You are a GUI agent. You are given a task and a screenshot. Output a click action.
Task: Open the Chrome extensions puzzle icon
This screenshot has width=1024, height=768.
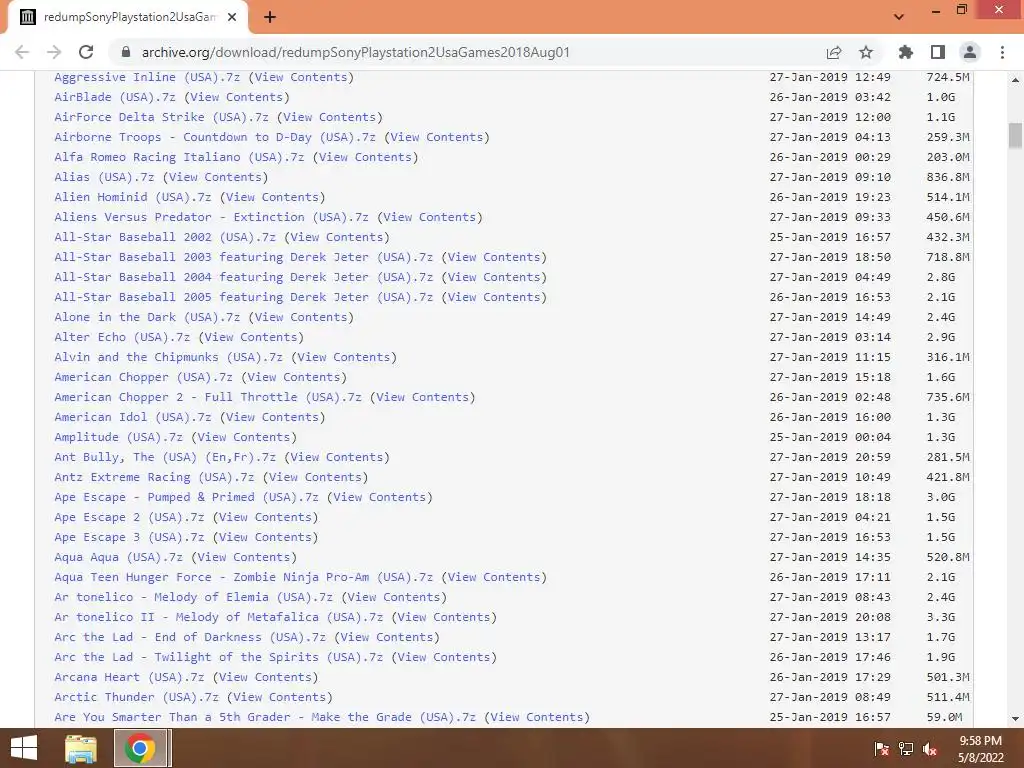[906, 52]
